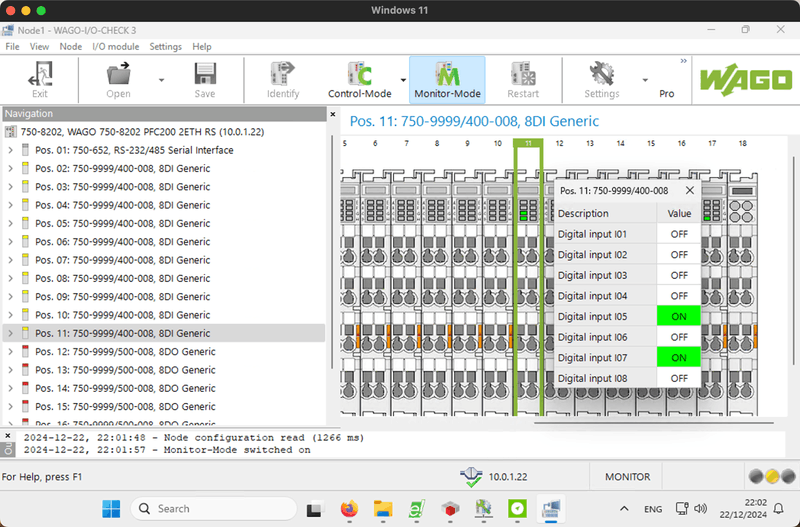Click the yellow module icon of Pos. 03
Viewport: 800px width, 527px height.
tap(25, 187)
